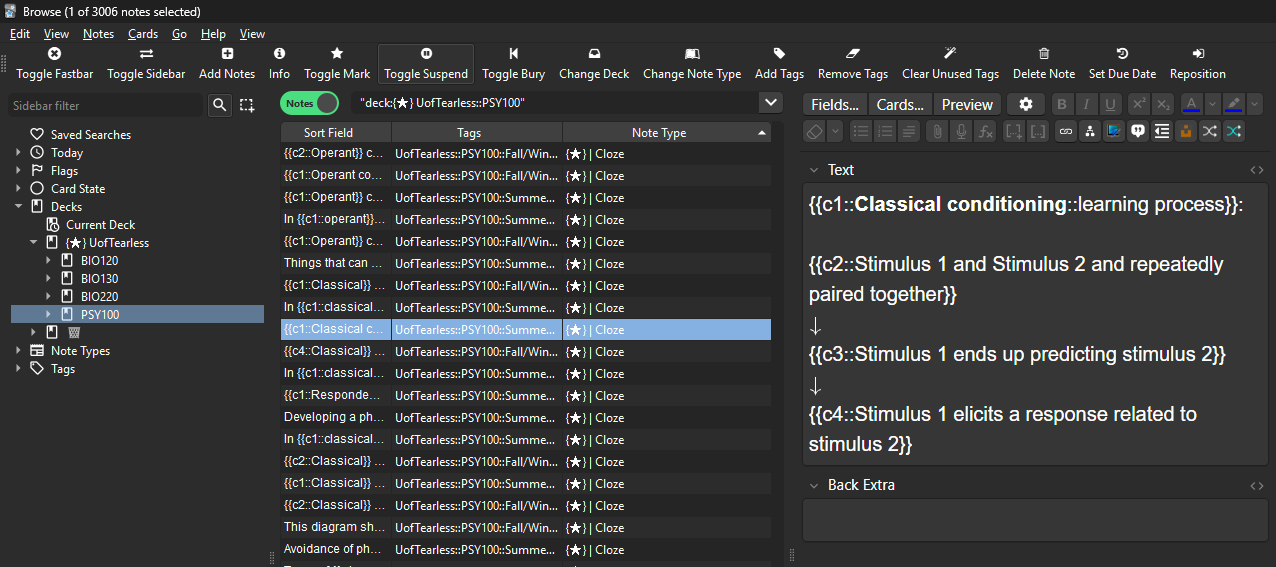
Task: Click Change Deck in the toolbar
Action: click(x=594, y=64)
